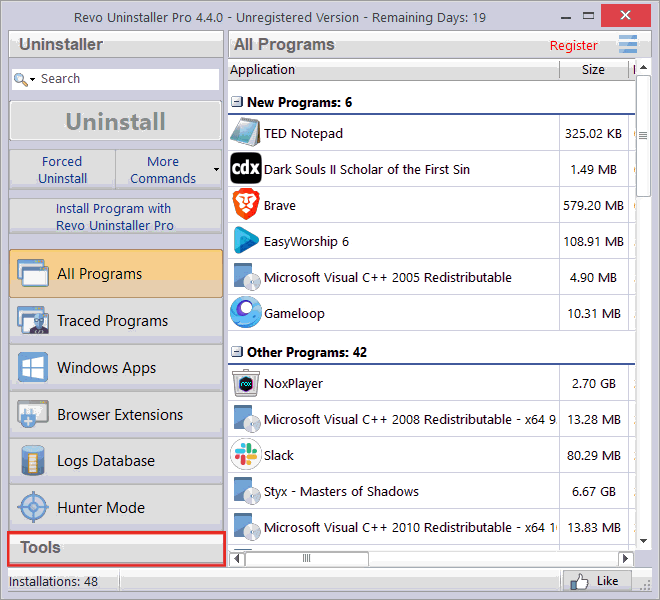Click the Traced Programs sidebar icon
The width and height of the screenshot is (660, 600).
[x=33, y=320]
